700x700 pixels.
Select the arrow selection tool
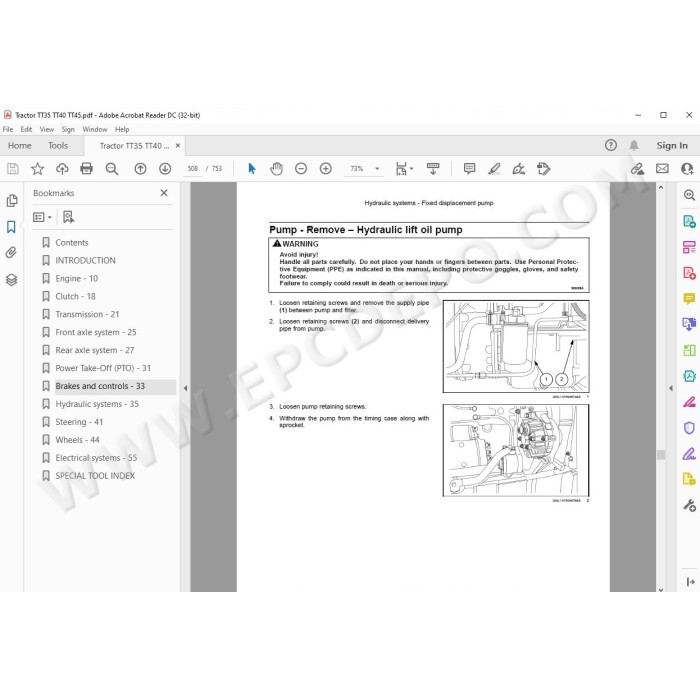[252, 169]
